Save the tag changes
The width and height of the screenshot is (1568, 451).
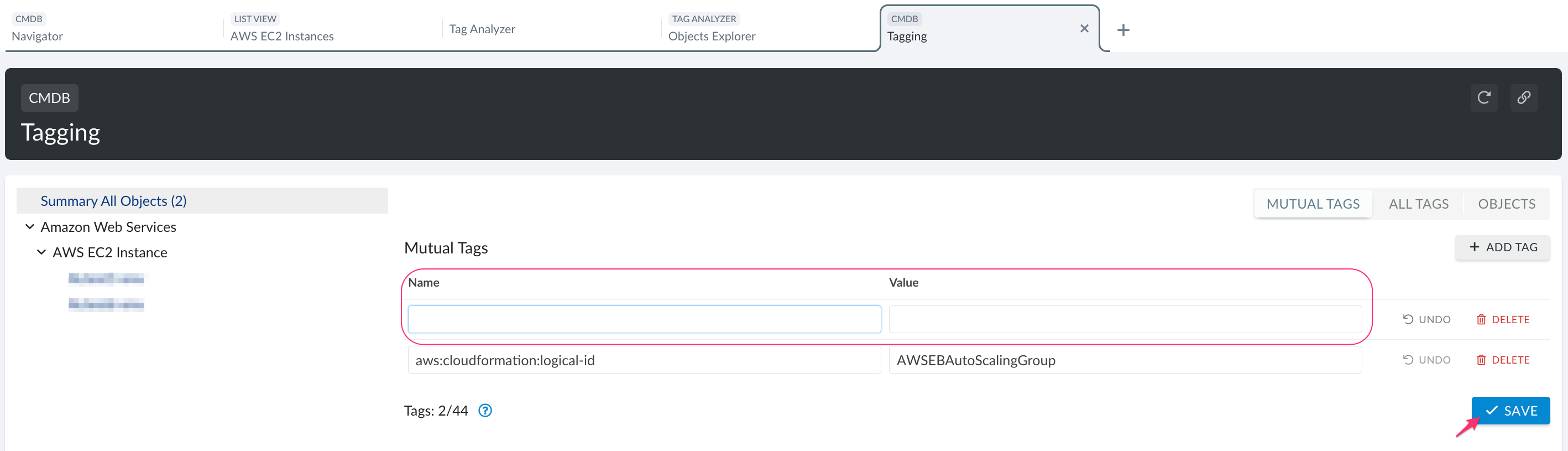click(1510, 410)
